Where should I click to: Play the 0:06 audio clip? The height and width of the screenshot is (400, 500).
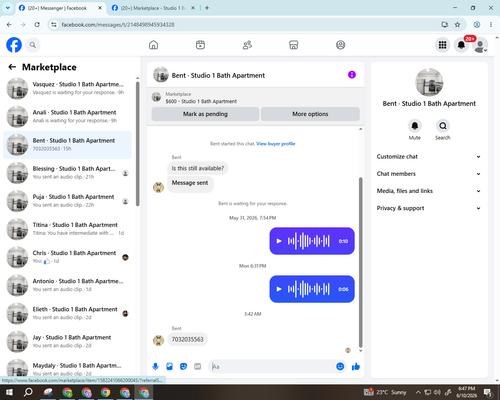(279, 289)
